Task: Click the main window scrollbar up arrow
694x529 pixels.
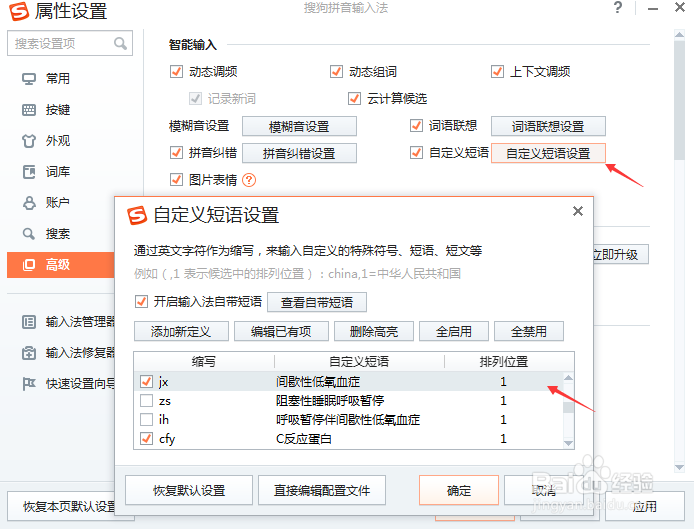Action: (679, 35)
